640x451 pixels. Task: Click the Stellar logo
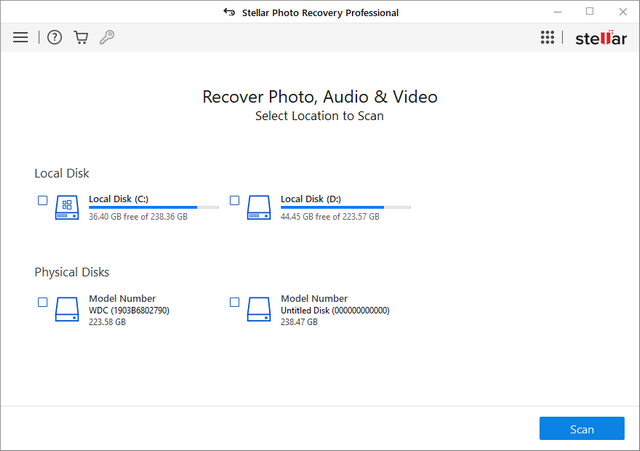[599, 37]
